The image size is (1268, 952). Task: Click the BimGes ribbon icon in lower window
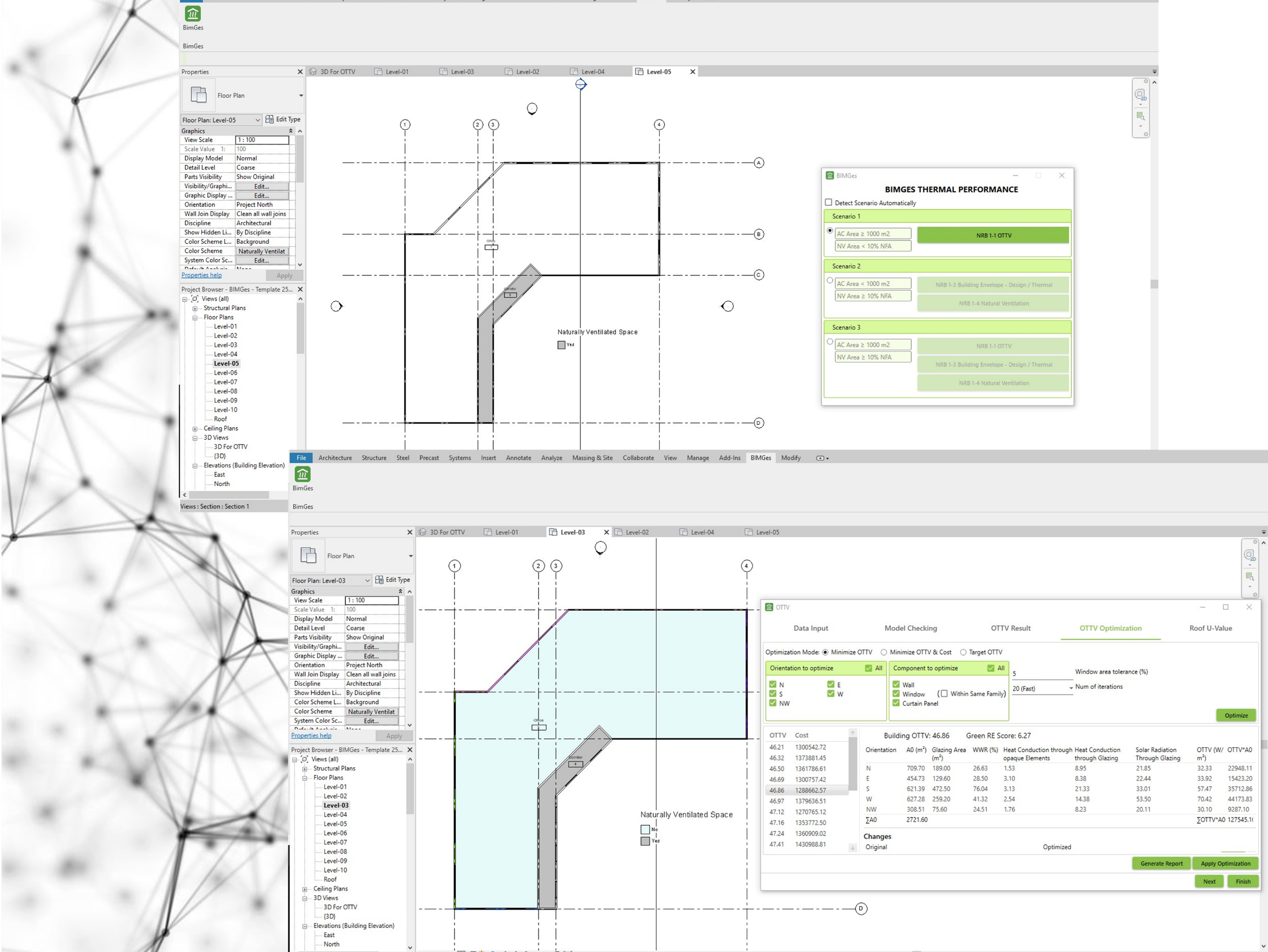tap(303, 474)
